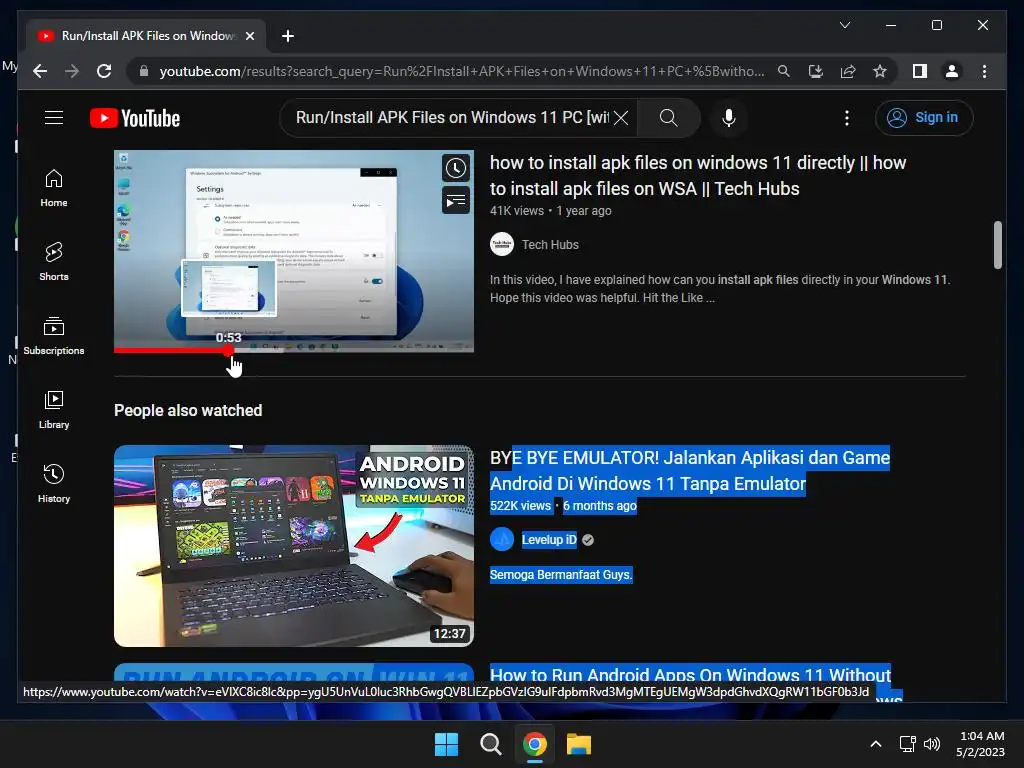Go to the YouTube logo home link
Image resolution: width=1024 pixels, height=768 pixels.
[135, 118]
